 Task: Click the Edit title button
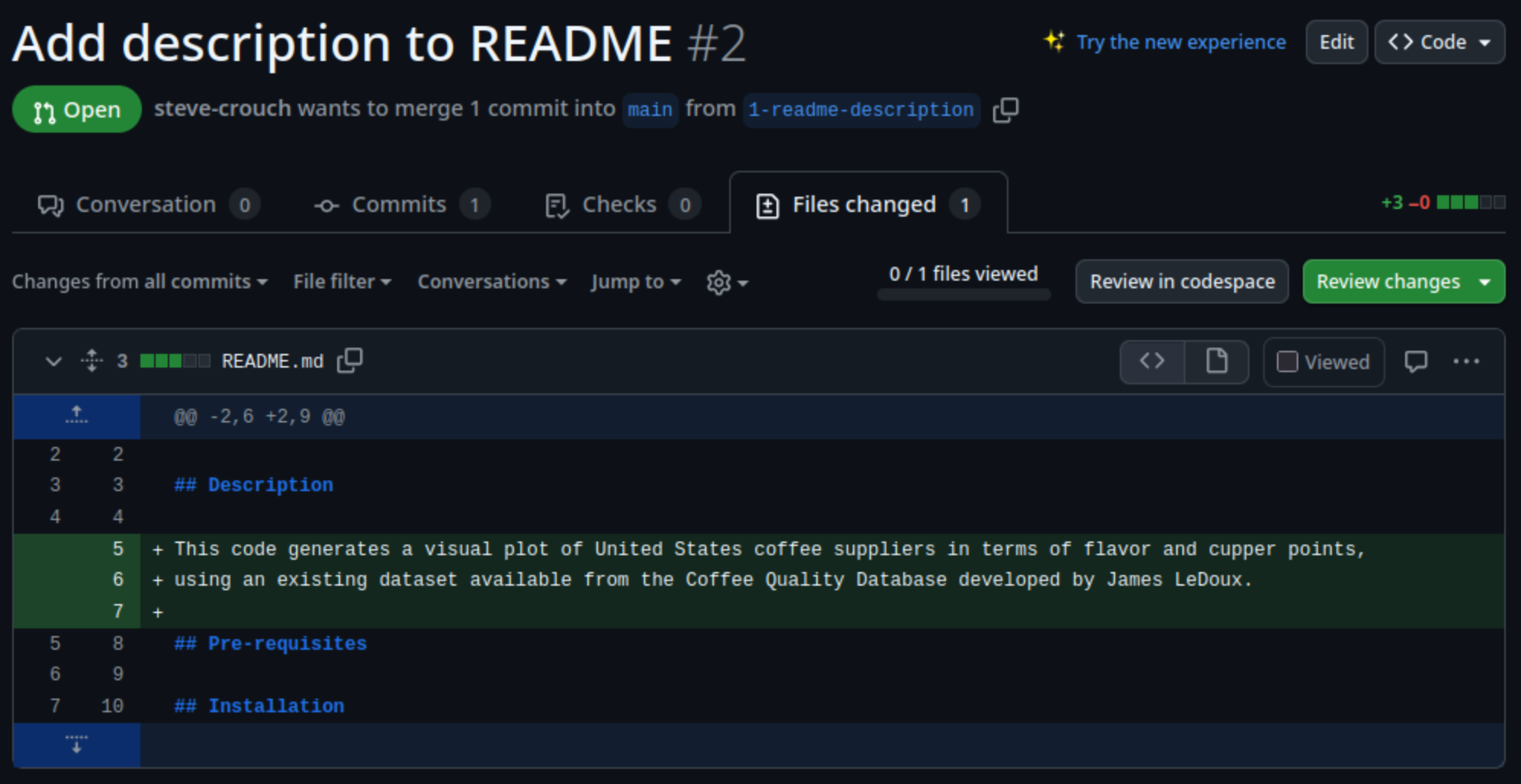click(1336, 42)
